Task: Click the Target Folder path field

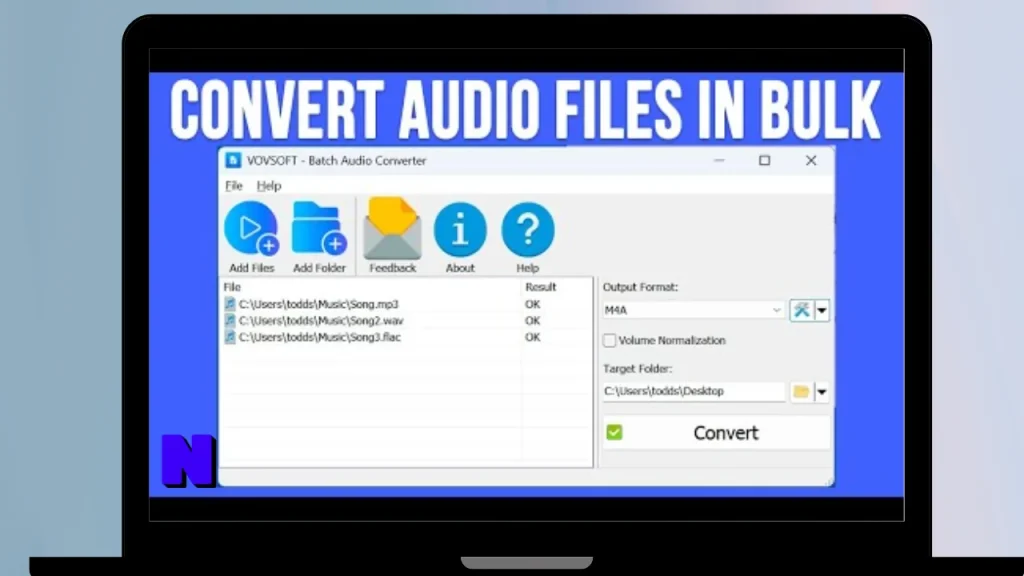Action: (693, 391)
